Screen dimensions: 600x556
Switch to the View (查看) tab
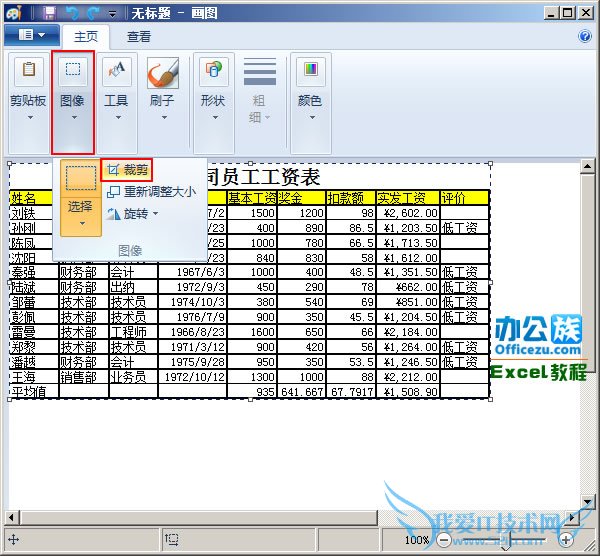(x=139, y=37)
